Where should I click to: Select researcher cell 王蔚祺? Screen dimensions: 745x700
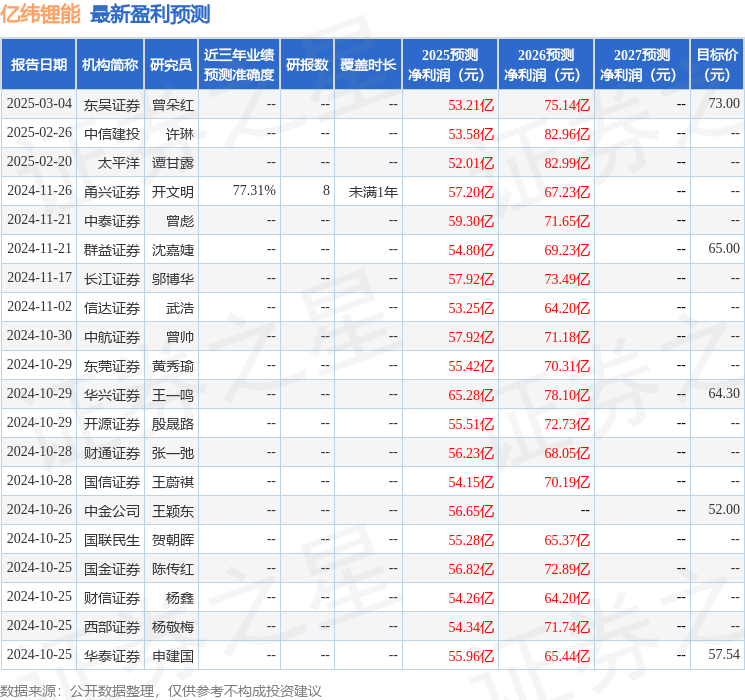[173, 482]
